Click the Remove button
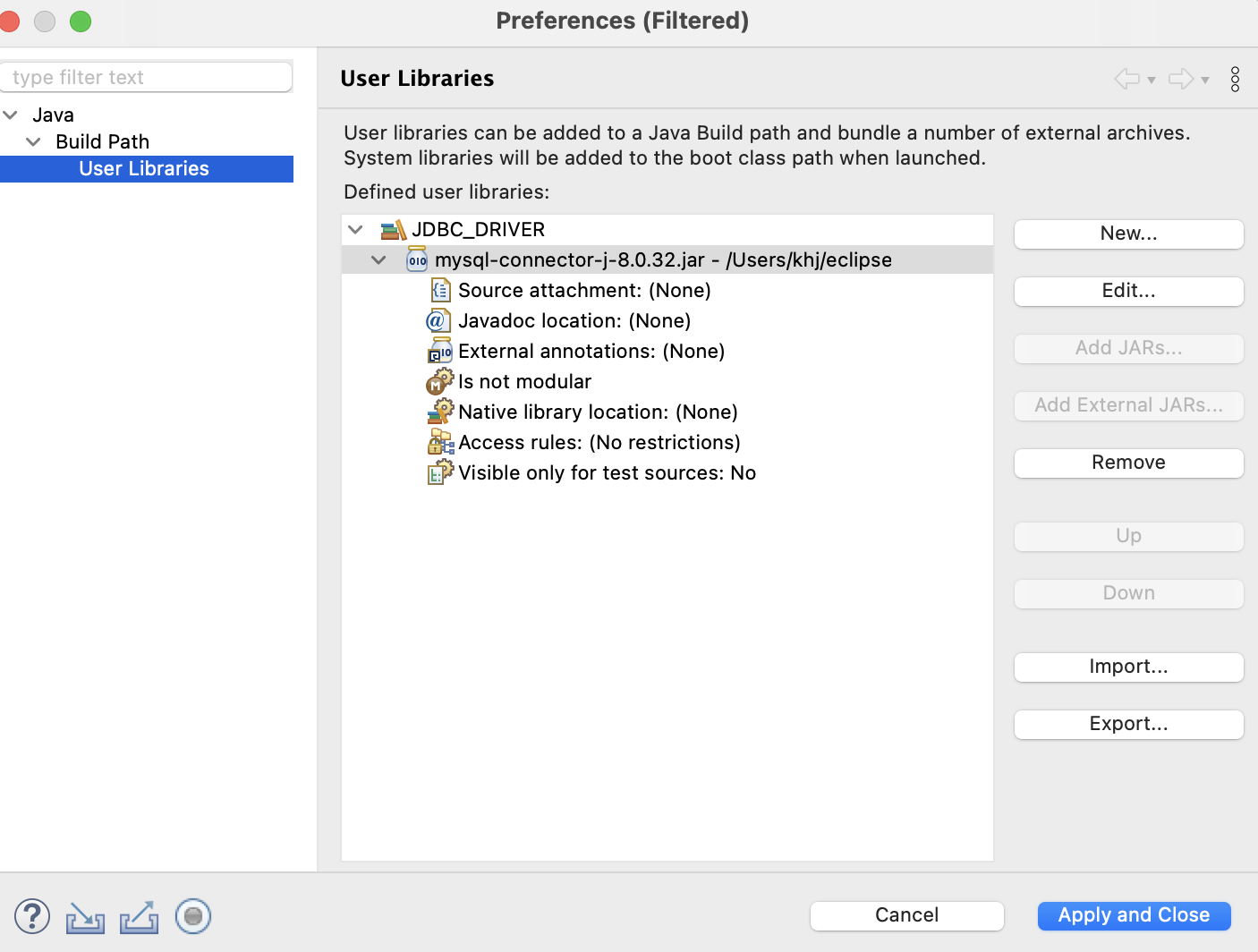This screenshot has width=1258, height=952. click(x=1128, y=463)
